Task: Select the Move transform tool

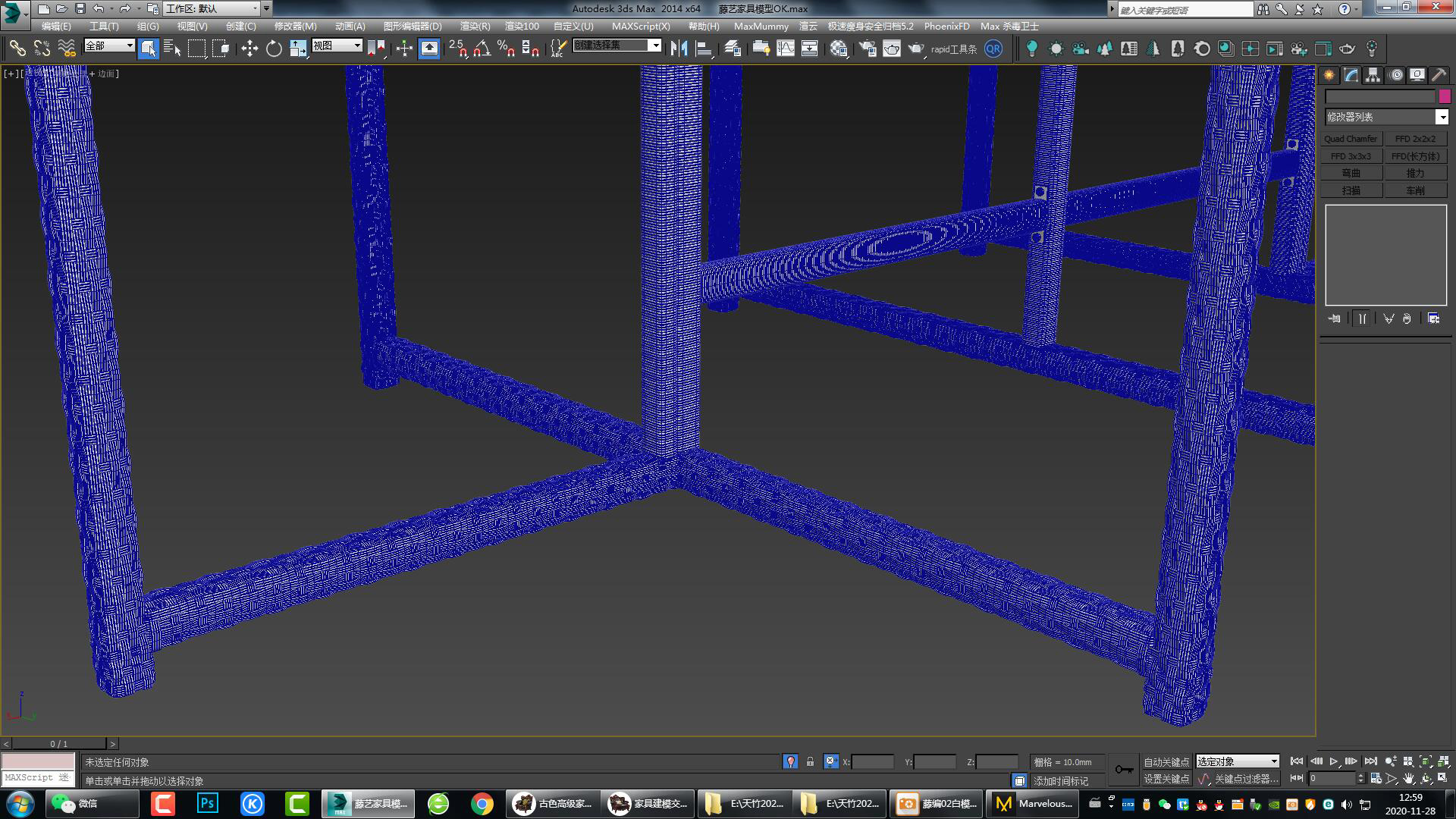Action: (249, 49)
